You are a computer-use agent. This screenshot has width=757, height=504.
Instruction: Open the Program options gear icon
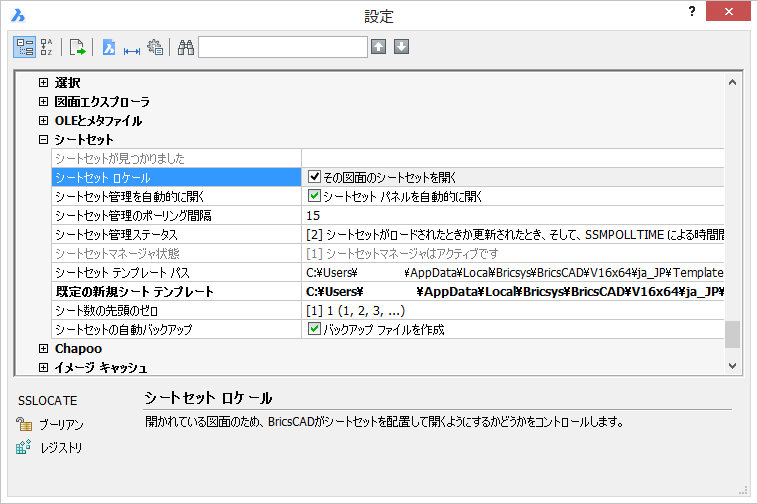(155, 47)
